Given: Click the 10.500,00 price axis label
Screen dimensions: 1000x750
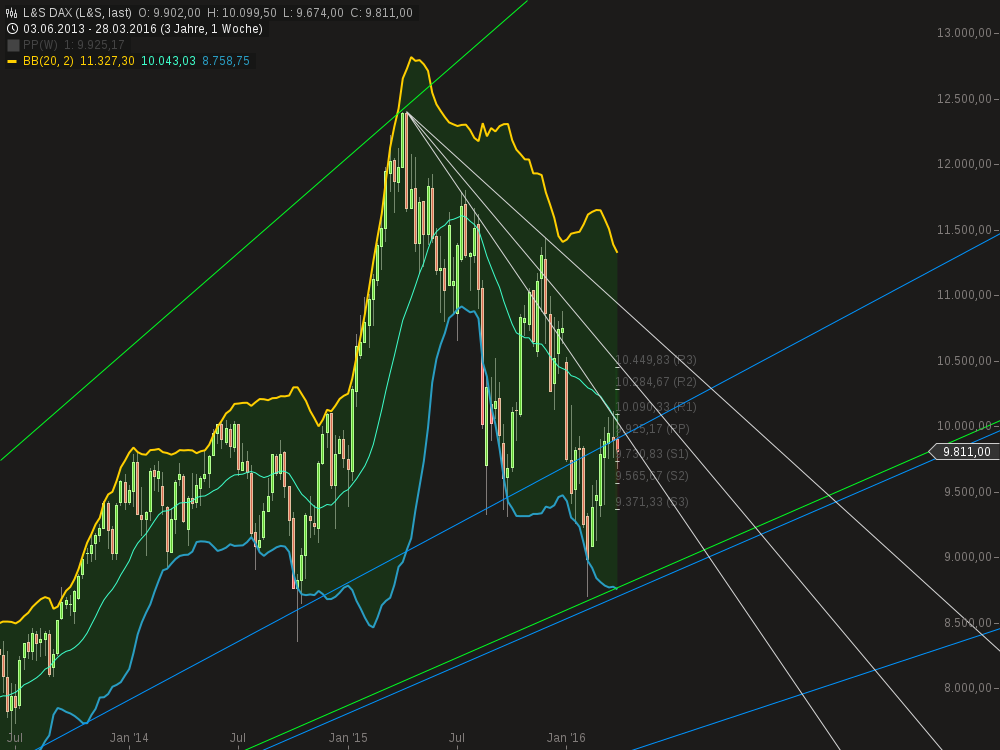Looking at the screenshot, I should pos(964,361).
